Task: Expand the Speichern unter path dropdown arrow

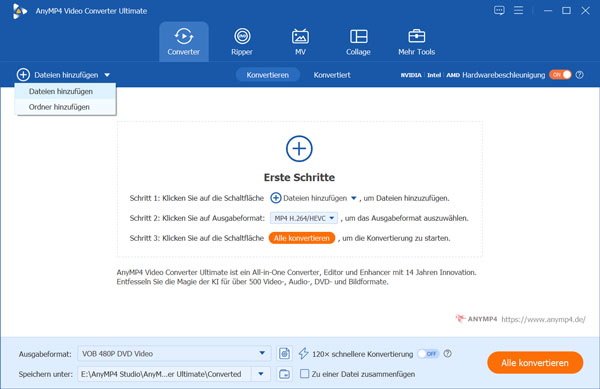Action: (261, 374)
